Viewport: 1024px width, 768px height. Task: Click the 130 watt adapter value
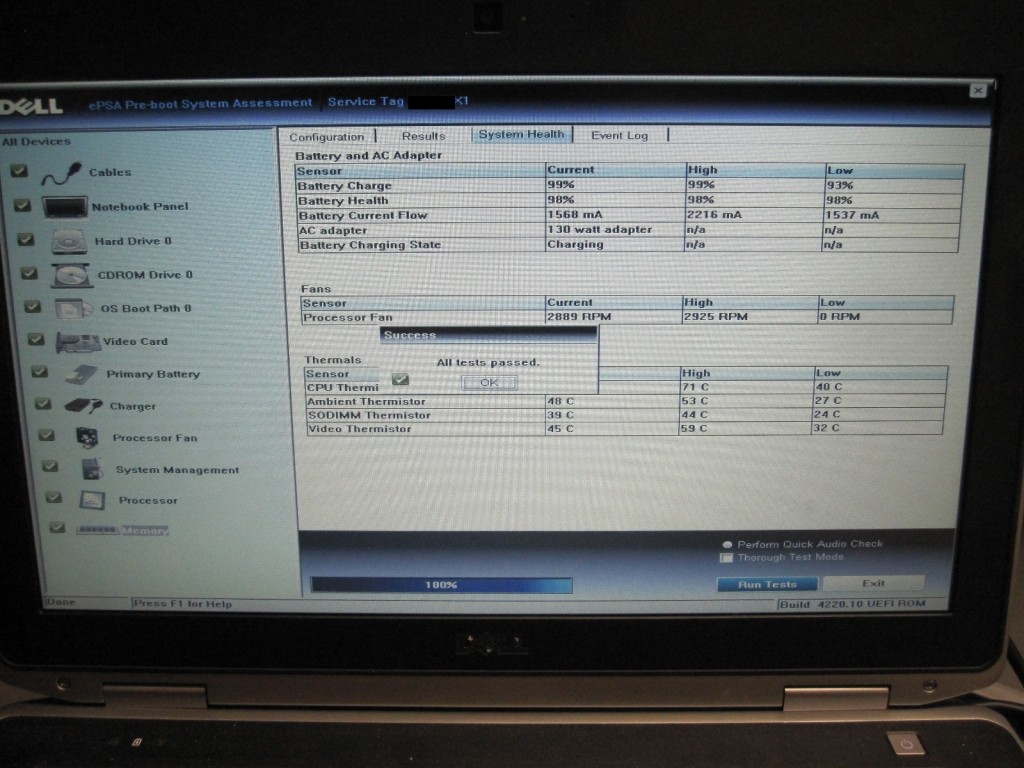tap(600, 230)
